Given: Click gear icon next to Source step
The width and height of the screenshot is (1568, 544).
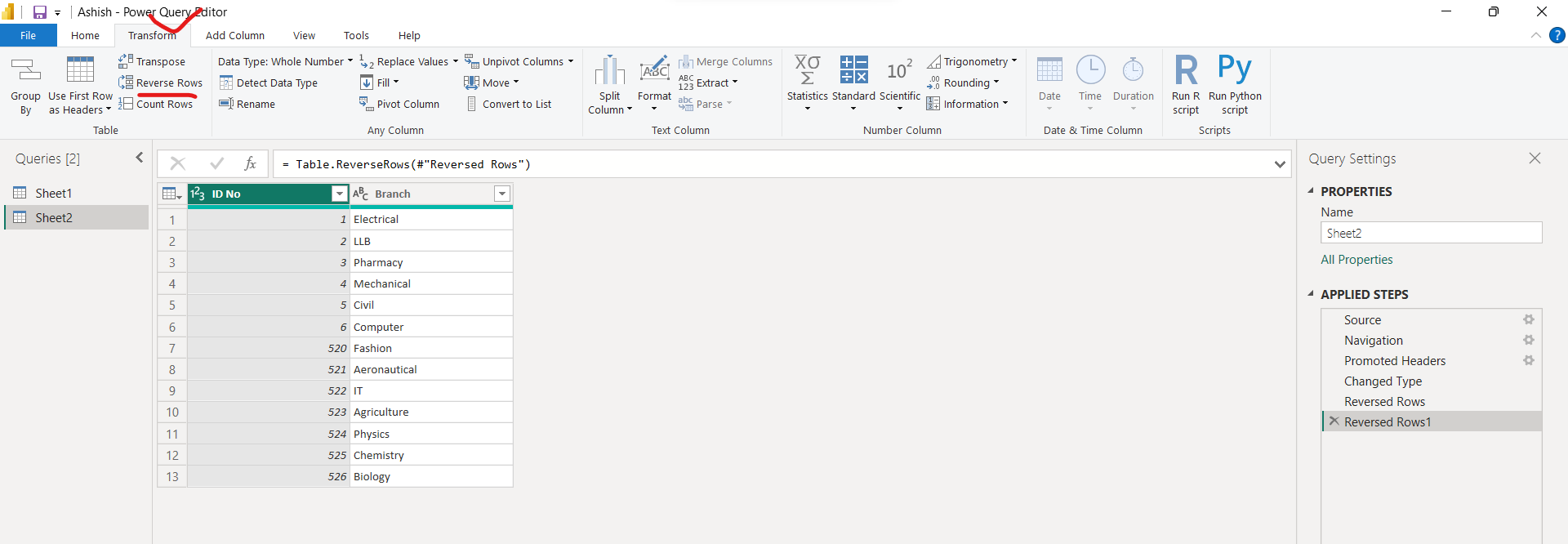Looking at the screenshot, I should 1528,320.
